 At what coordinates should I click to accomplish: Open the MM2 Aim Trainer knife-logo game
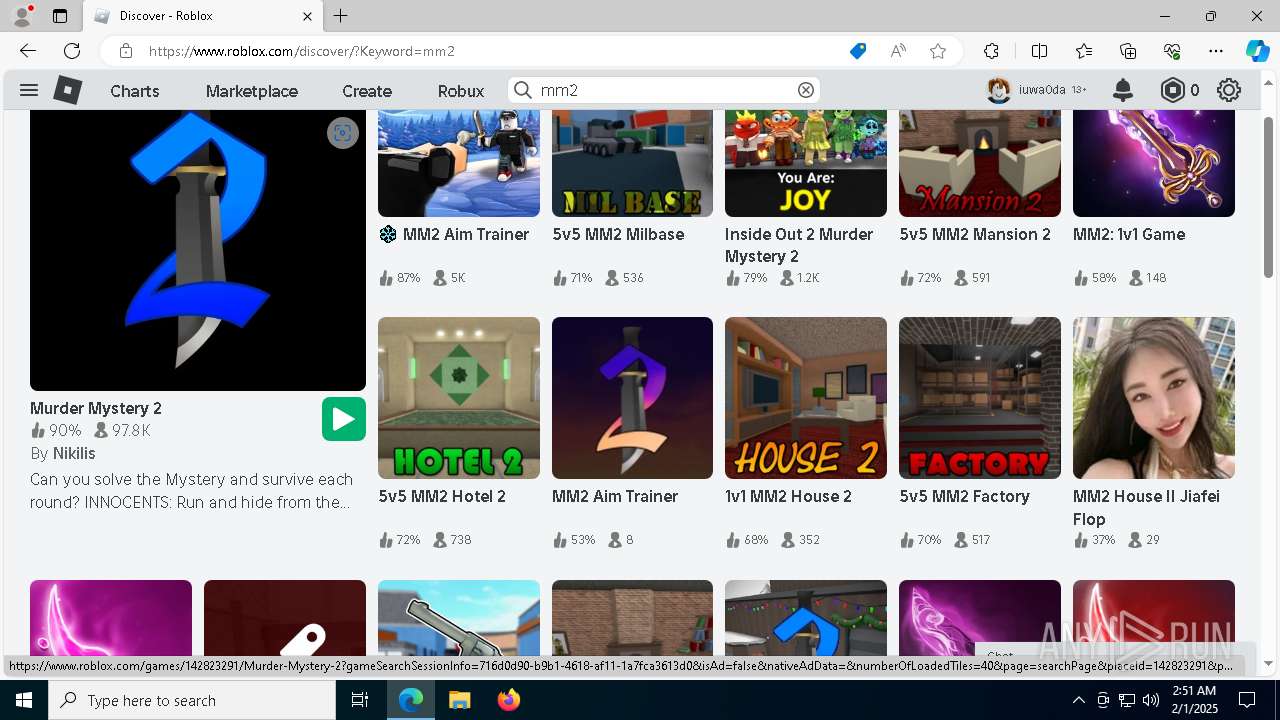pos(632,398)
